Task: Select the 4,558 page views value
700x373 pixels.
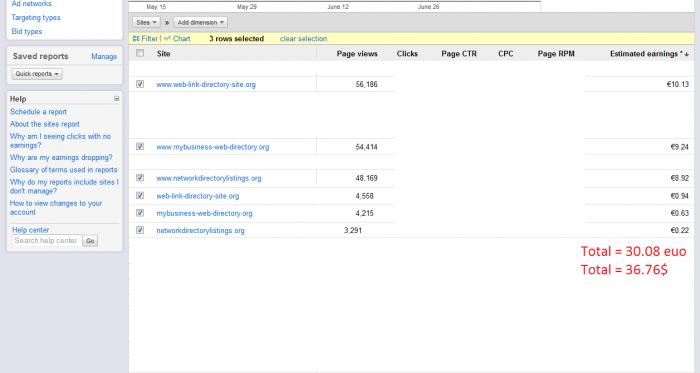Action: pos(365,196)
